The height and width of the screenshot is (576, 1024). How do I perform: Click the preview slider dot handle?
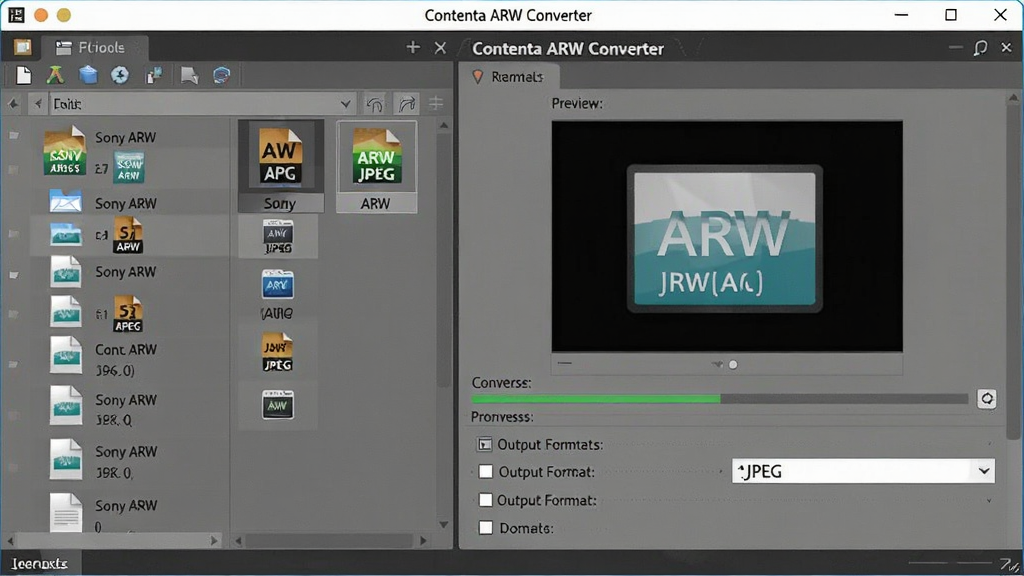point(733,364)
